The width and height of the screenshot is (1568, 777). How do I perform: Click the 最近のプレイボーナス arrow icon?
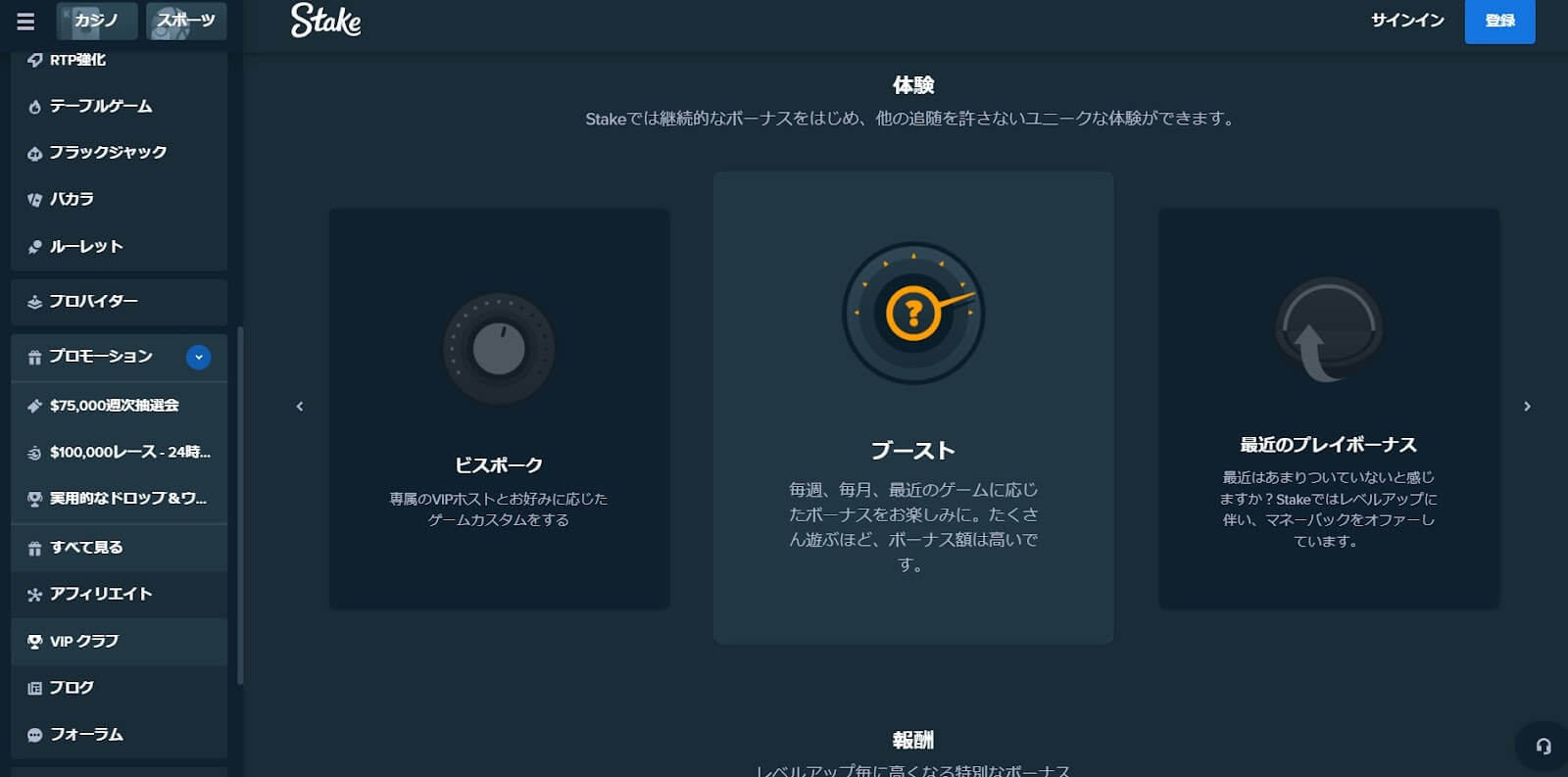(1329, 330)
